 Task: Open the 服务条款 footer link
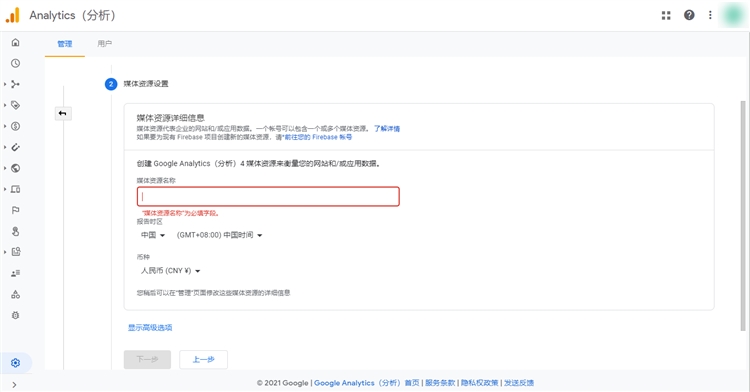tap(440, 383)
